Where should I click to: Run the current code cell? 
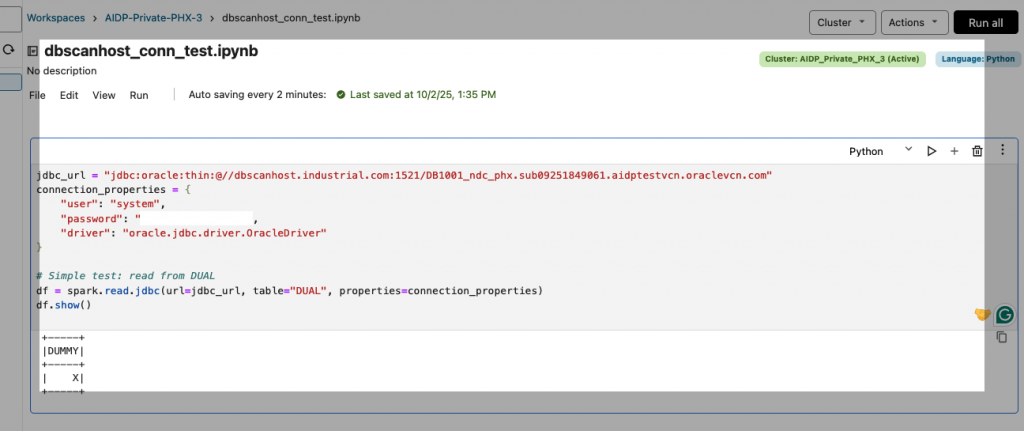point(931,151)
